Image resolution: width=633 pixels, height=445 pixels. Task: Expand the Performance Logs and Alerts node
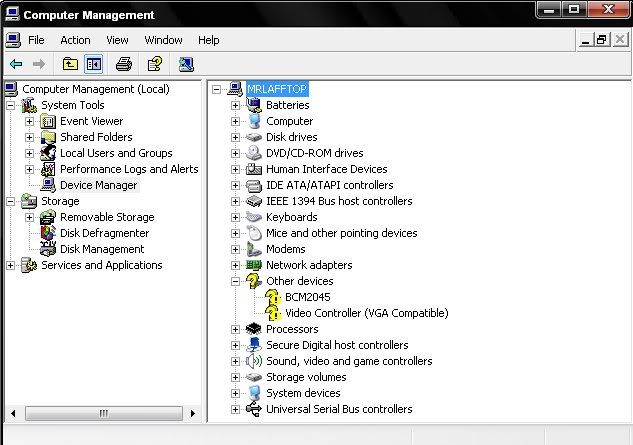(29, 169)
